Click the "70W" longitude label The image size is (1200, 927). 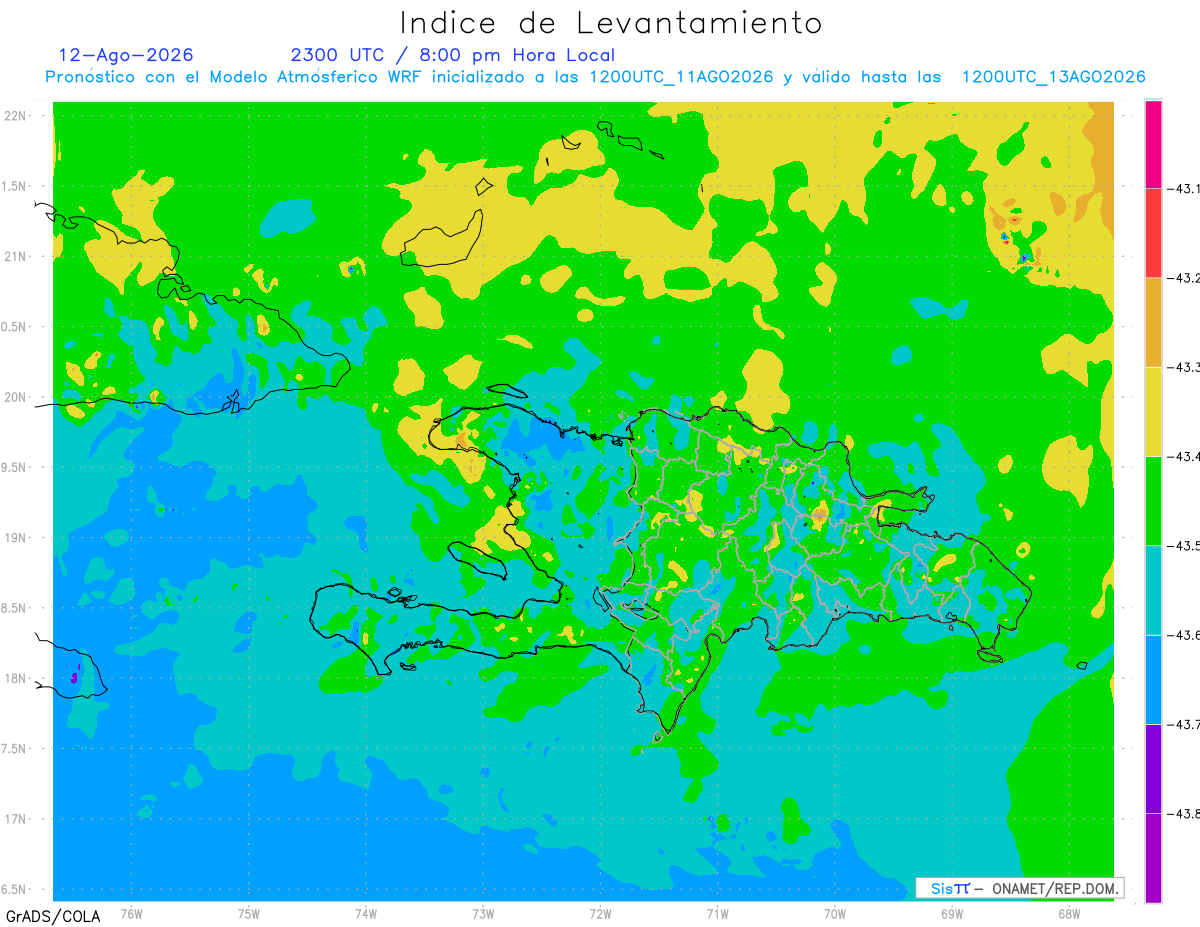[x=835, y=914]
